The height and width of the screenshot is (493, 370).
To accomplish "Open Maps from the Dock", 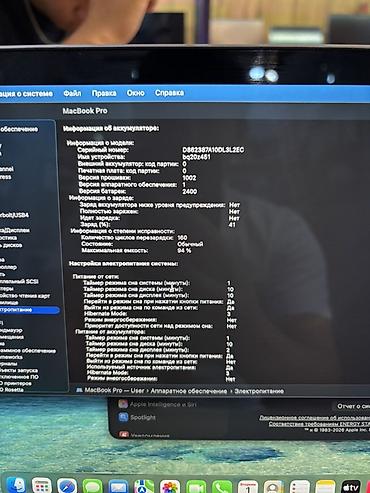I will (144, 487).
